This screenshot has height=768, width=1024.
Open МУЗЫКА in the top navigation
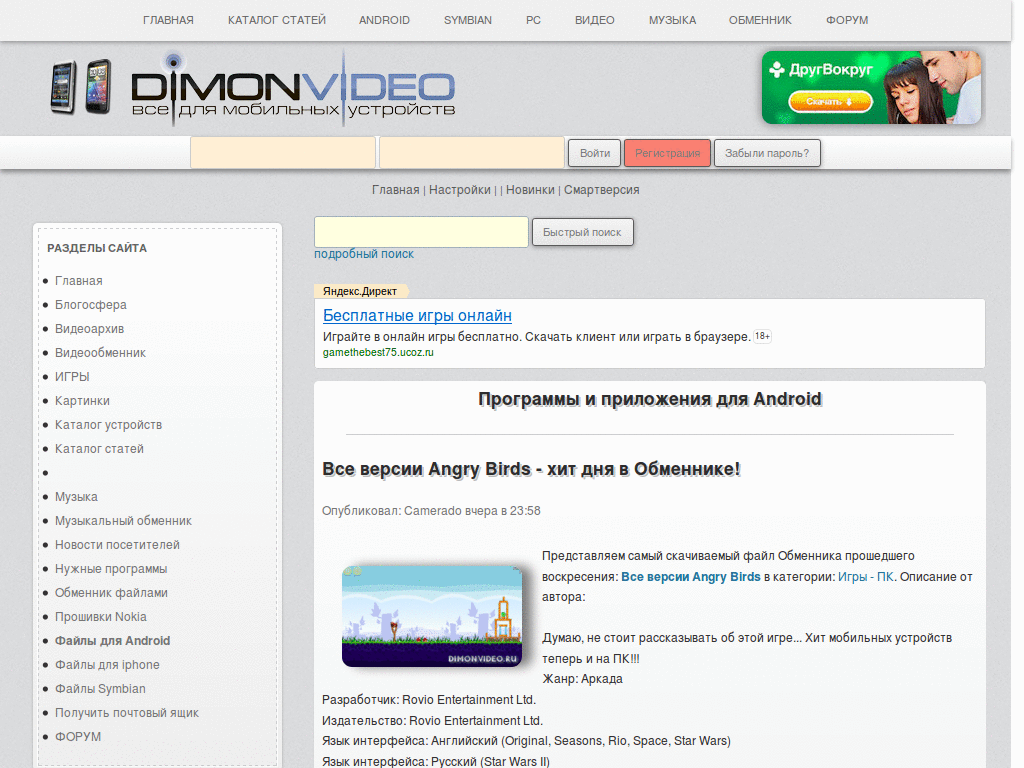coord(672,20)
